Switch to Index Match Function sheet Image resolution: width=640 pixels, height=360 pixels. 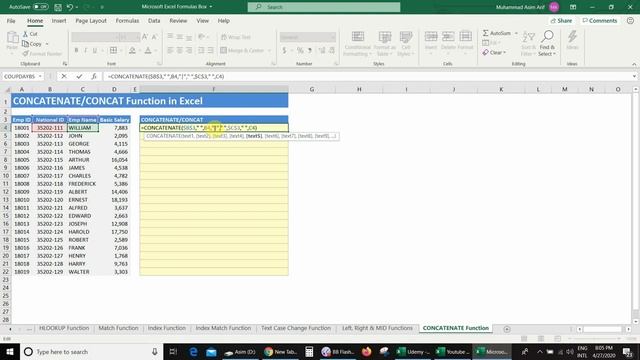tap(223, 328)
